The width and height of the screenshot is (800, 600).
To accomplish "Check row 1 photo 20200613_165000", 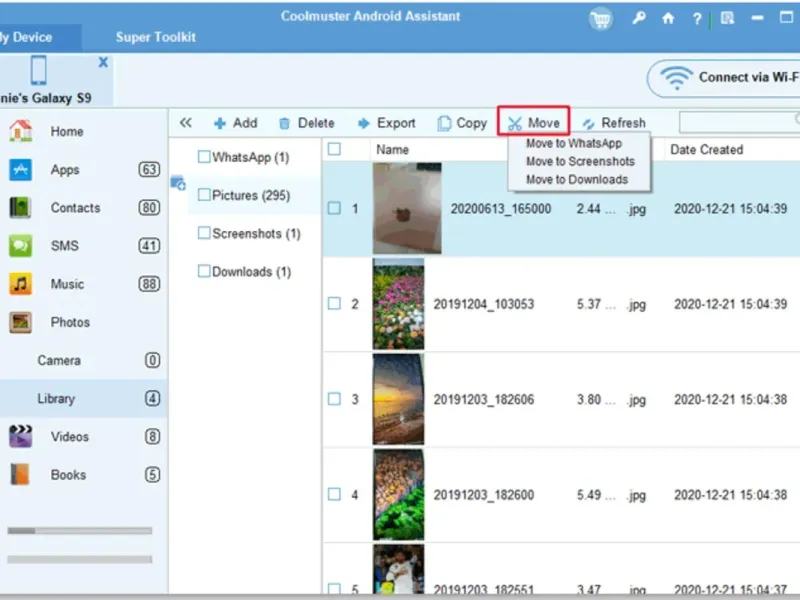I will [x=334, y=208].
